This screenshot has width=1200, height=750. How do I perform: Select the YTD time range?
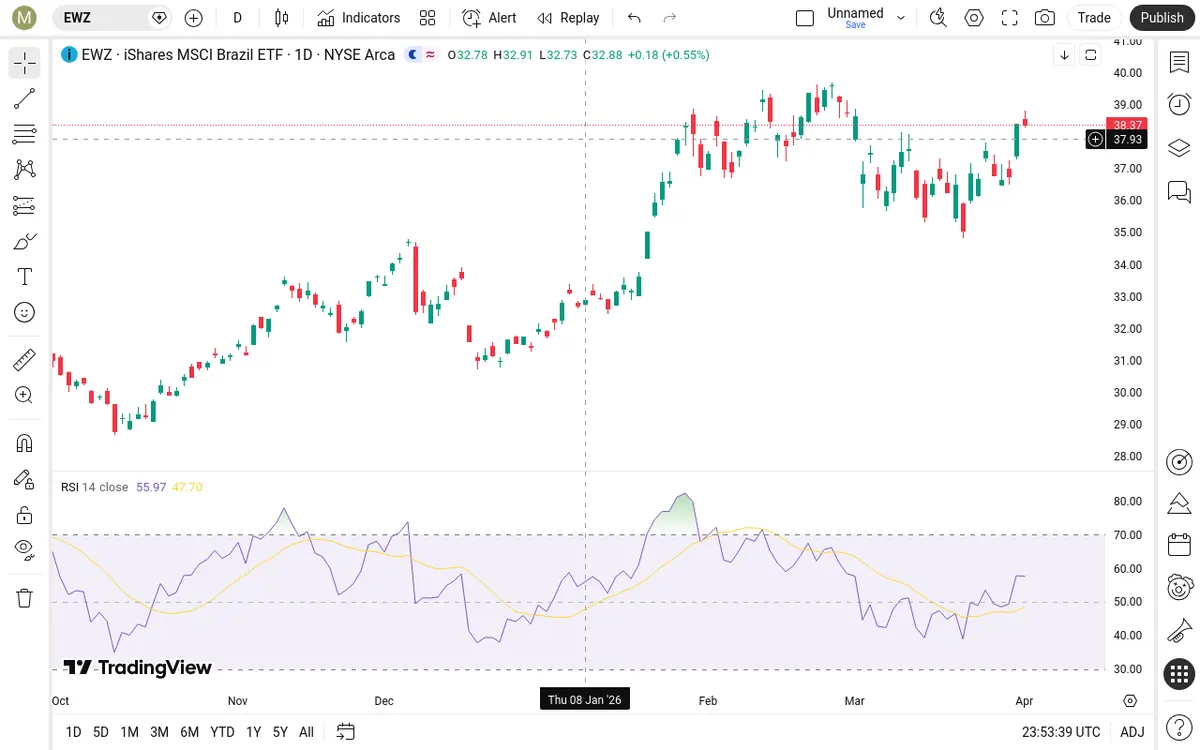222,732
